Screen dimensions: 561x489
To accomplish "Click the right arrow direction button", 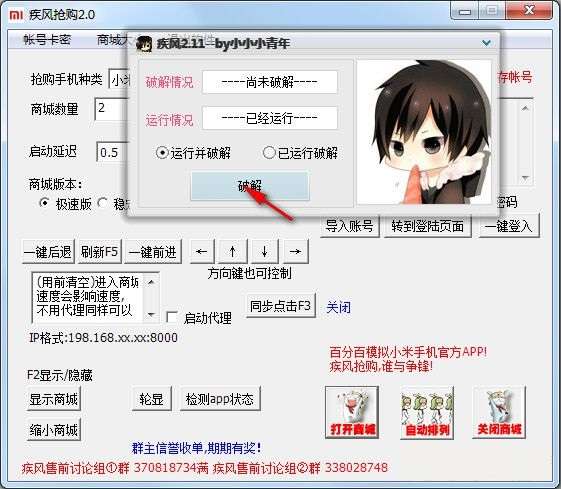I will pyautogui.click(x=296, y=251).
